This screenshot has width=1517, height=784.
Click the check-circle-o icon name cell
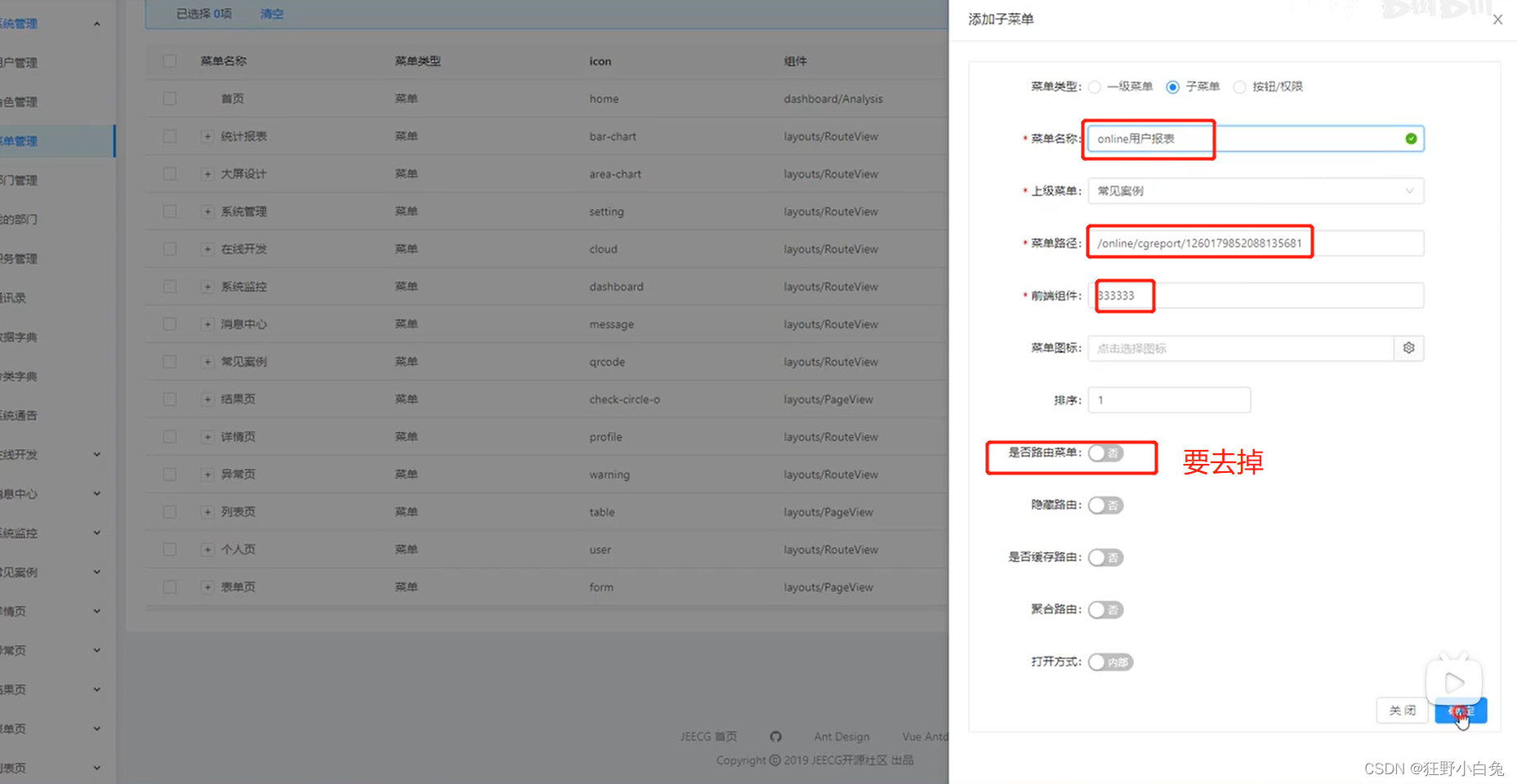point(624,399)
